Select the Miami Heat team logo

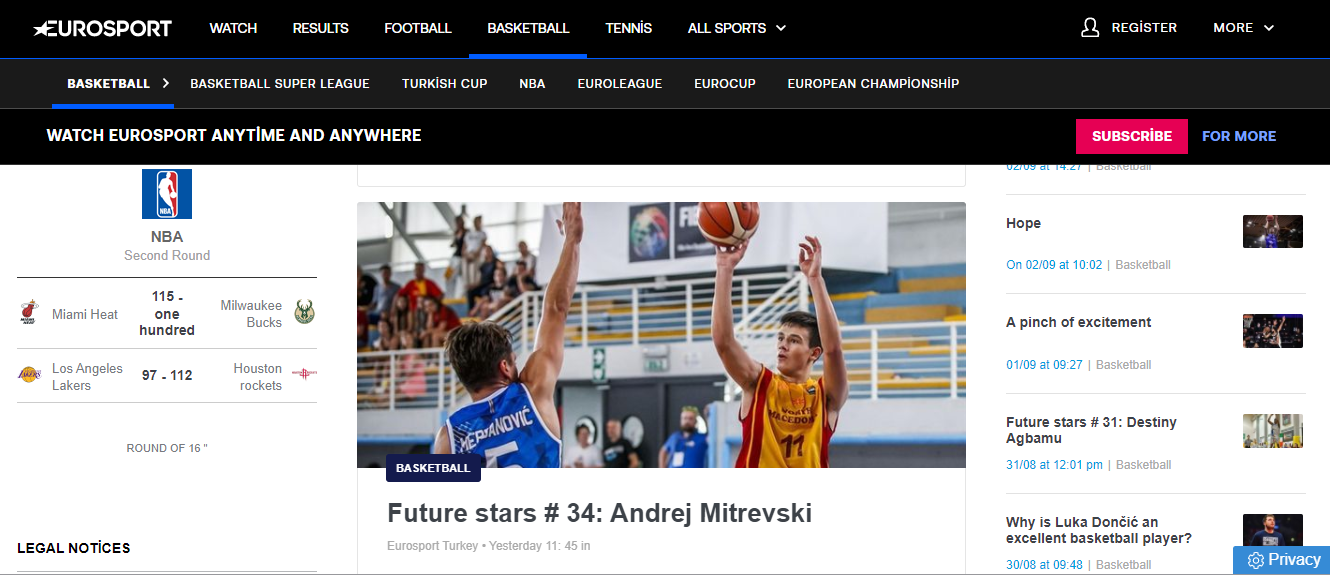coord(28,314)
